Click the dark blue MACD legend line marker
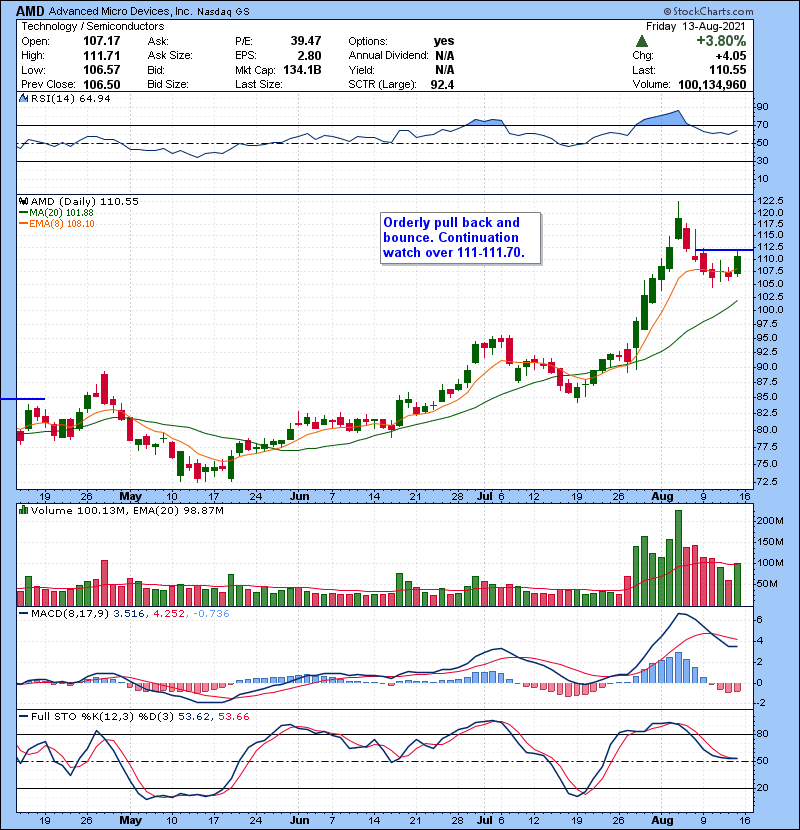The image size is (800, 830). 23,614
